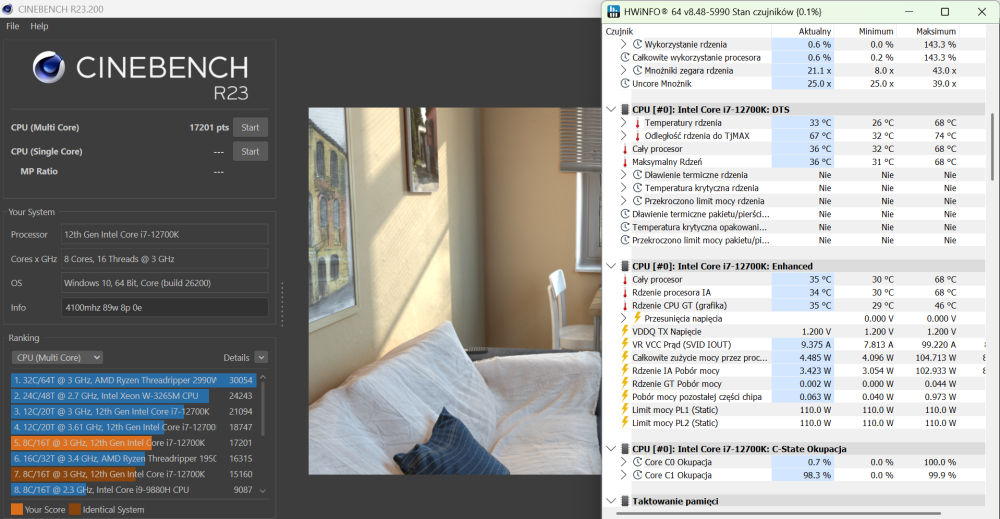Click the ranking list scroll up arrow
1000x519 pixels.
tap(263, 378)
